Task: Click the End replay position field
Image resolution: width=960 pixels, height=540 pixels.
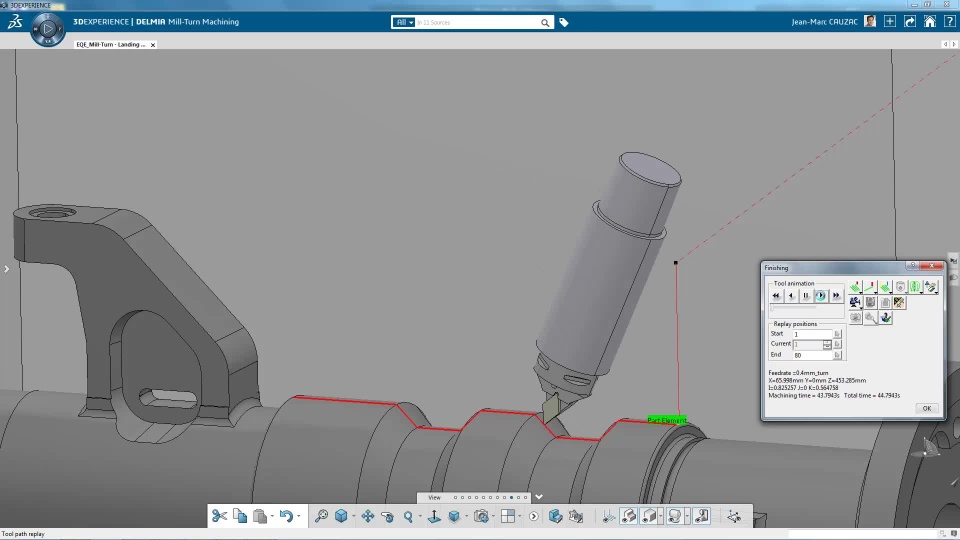Action: [812, 355]
